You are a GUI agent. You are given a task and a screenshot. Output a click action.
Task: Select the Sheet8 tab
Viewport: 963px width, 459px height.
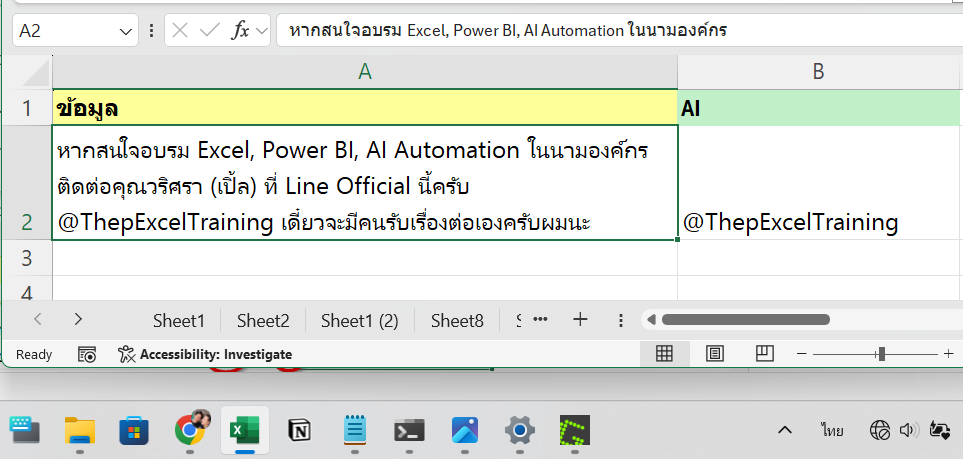tap(457, 321)
